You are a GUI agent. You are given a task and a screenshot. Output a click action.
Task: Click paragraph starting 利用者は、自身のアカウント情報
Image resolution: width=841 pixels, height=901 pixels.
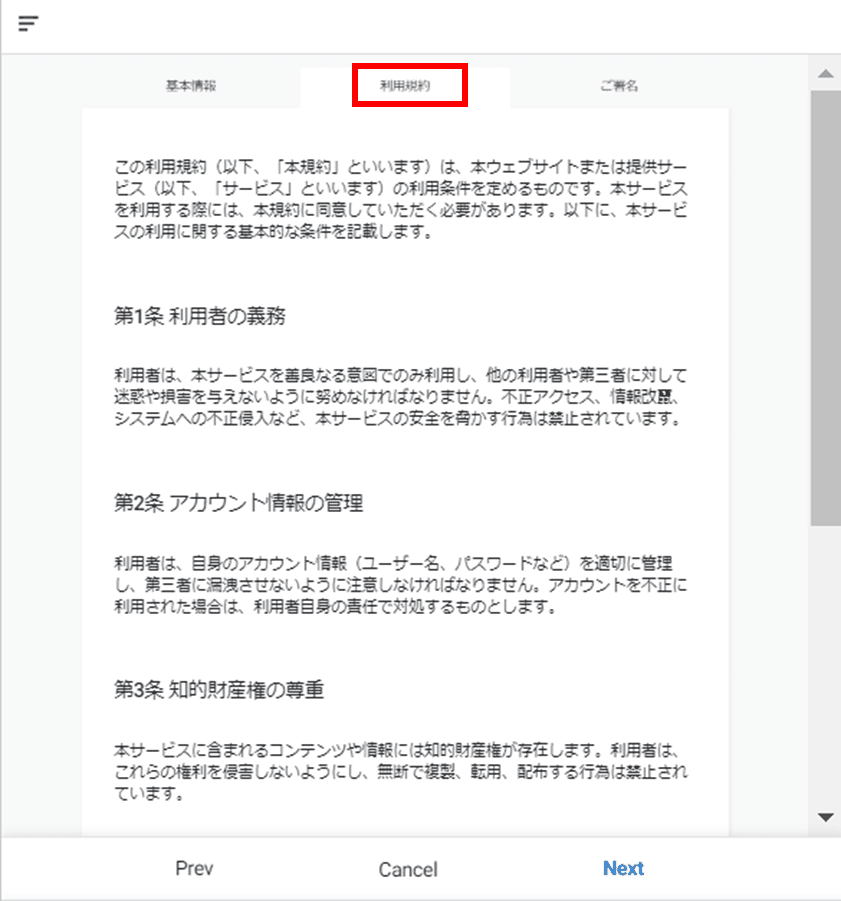pos(400,584)
